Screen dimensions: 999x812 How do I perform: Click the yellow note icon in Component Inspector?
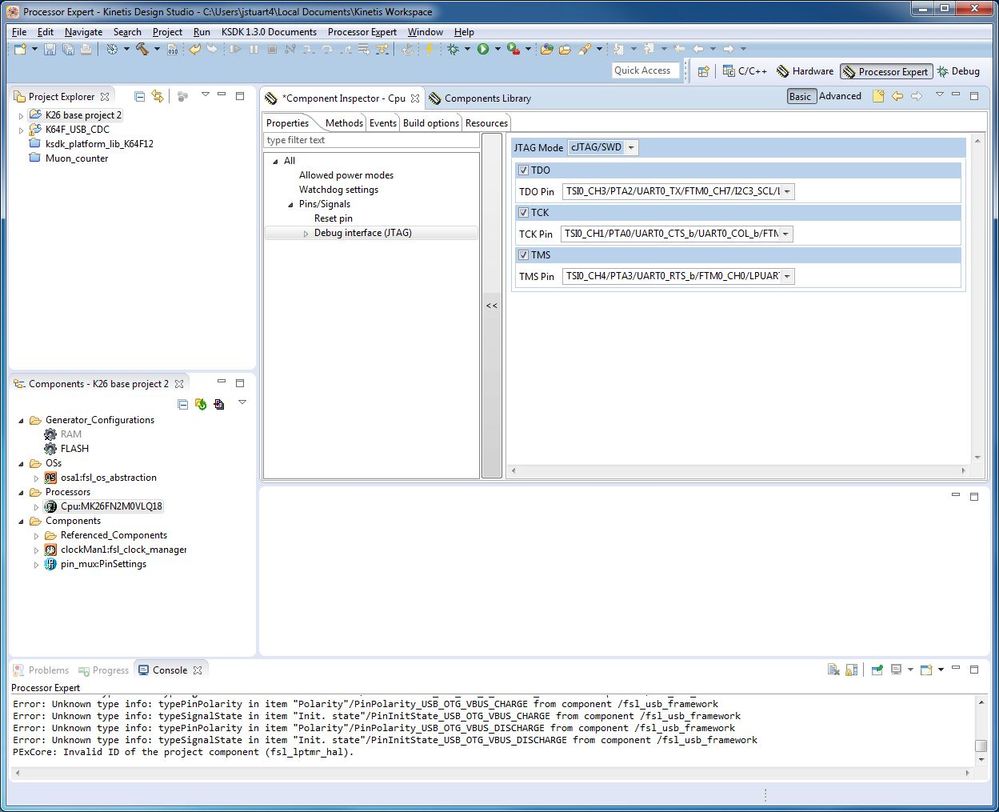pyautogui.click(x=879, y=96)
